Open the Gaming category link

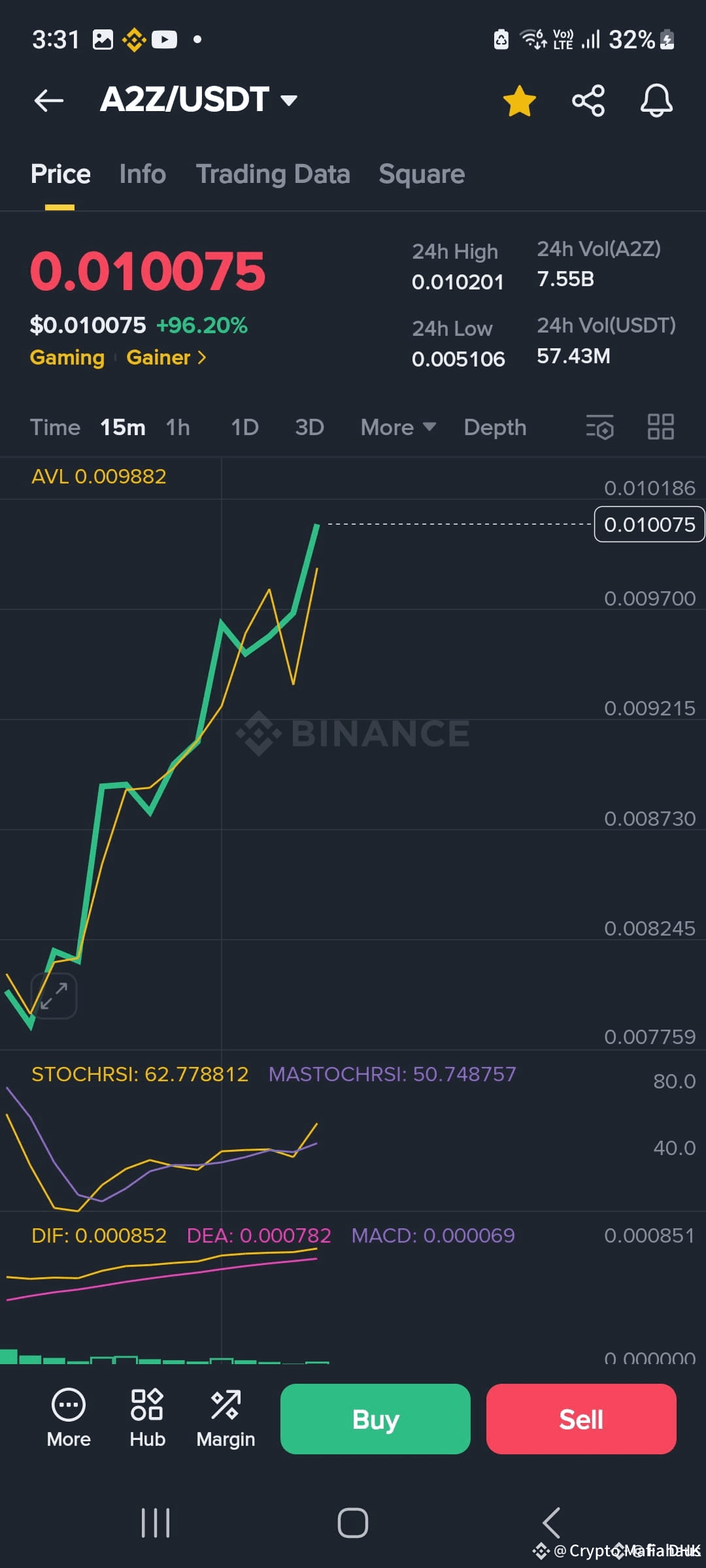click(x=67, y=357)
